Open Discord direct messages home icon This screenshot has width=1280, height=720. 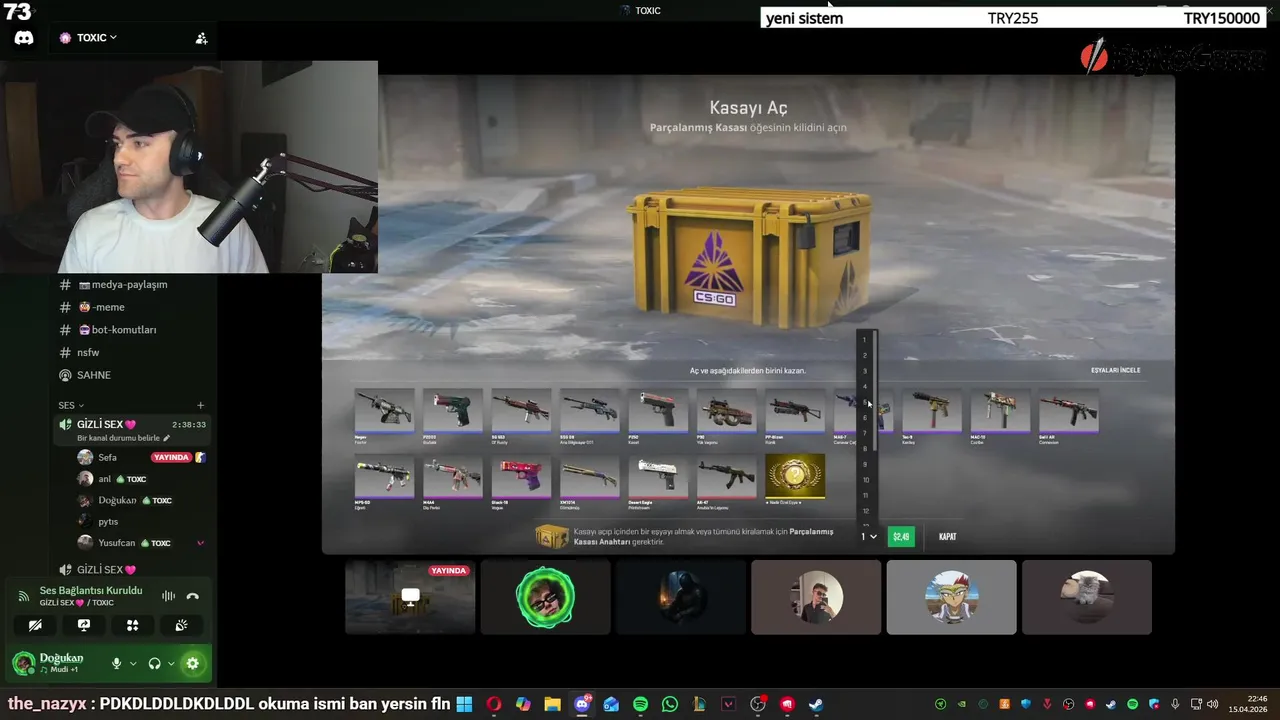pos(24,38)
